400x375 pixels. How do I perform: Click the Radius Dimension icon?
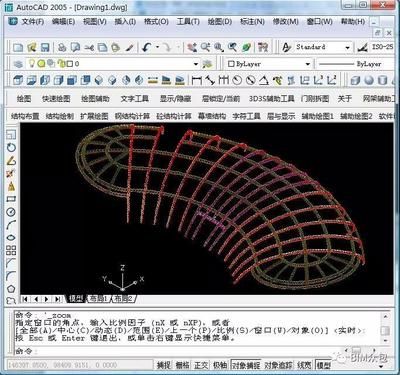(237, 80)
